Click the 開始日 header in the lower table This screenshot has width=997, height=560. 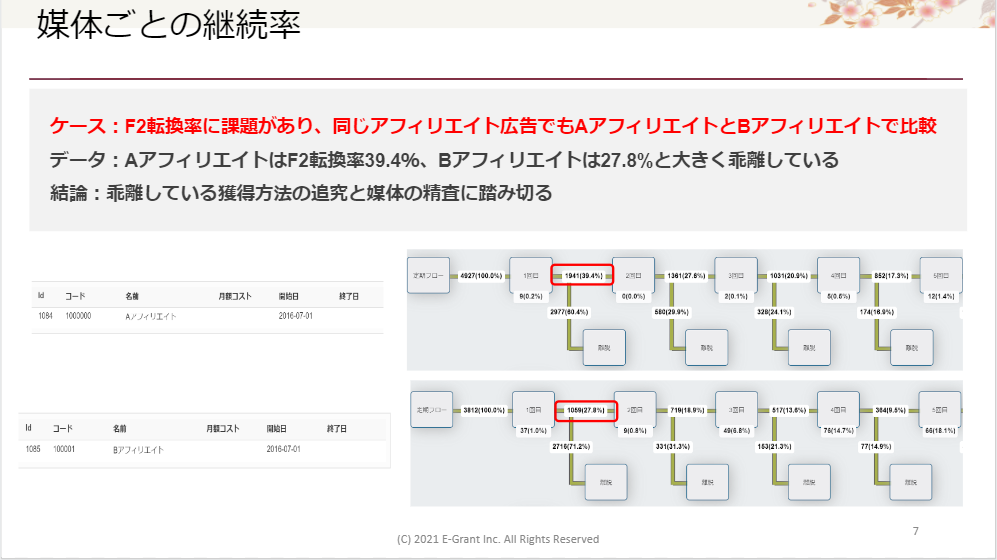point(278,429)
